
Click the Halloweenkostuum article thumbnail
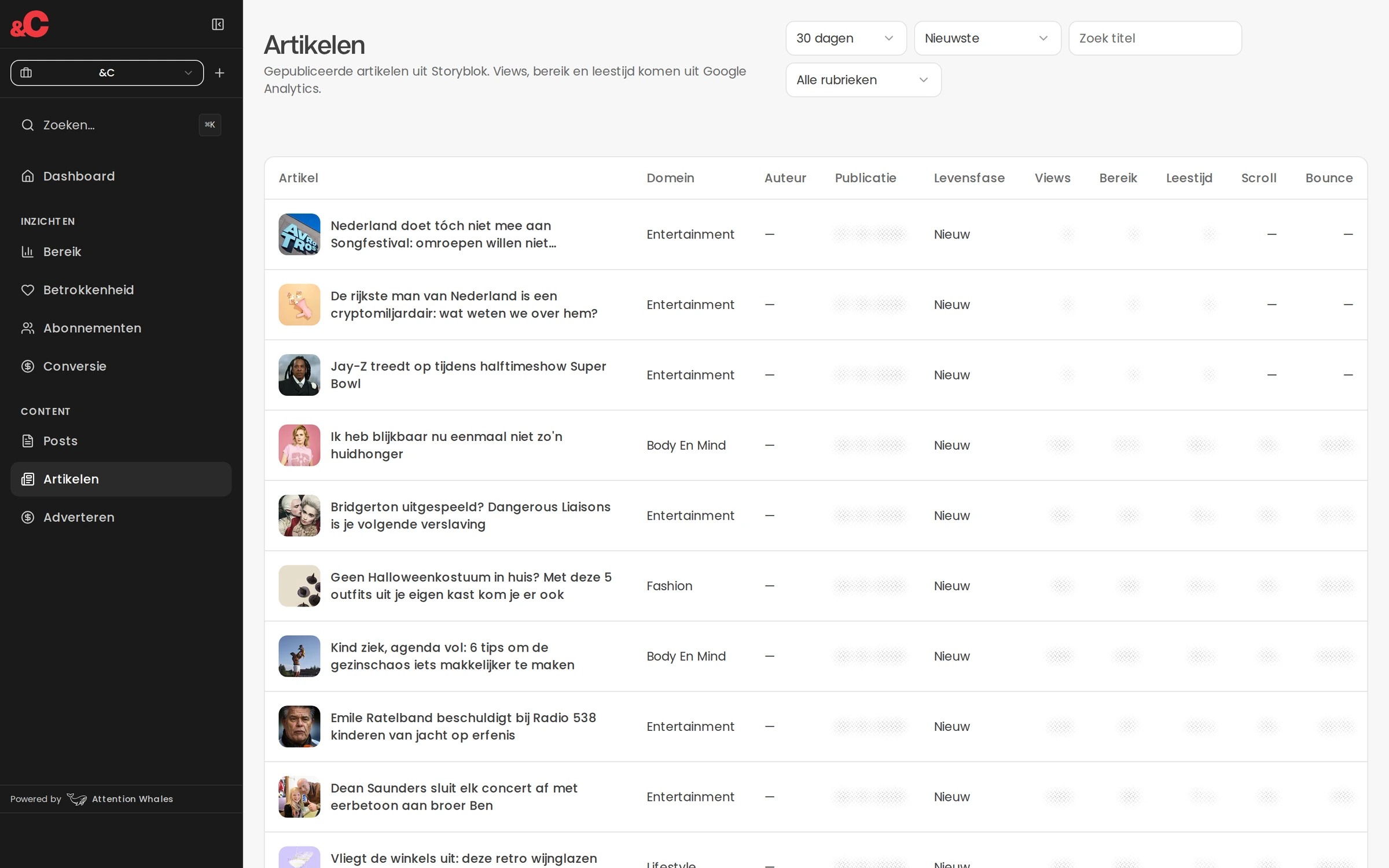(x=299, y=586)
